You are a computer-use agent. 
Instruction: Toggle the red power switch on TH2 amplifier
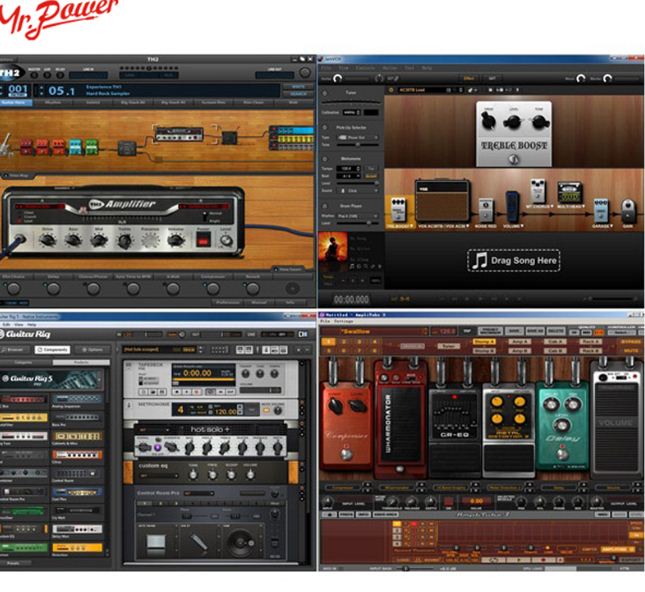203,240
